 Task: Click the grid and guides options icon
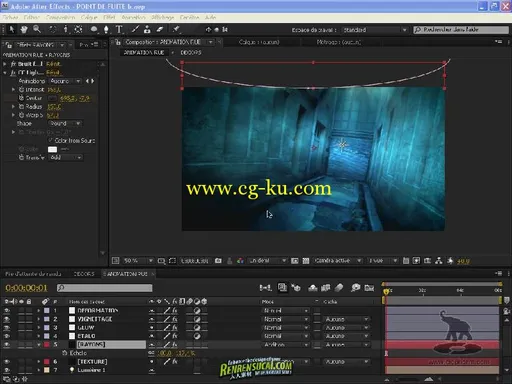click(161, 261)
